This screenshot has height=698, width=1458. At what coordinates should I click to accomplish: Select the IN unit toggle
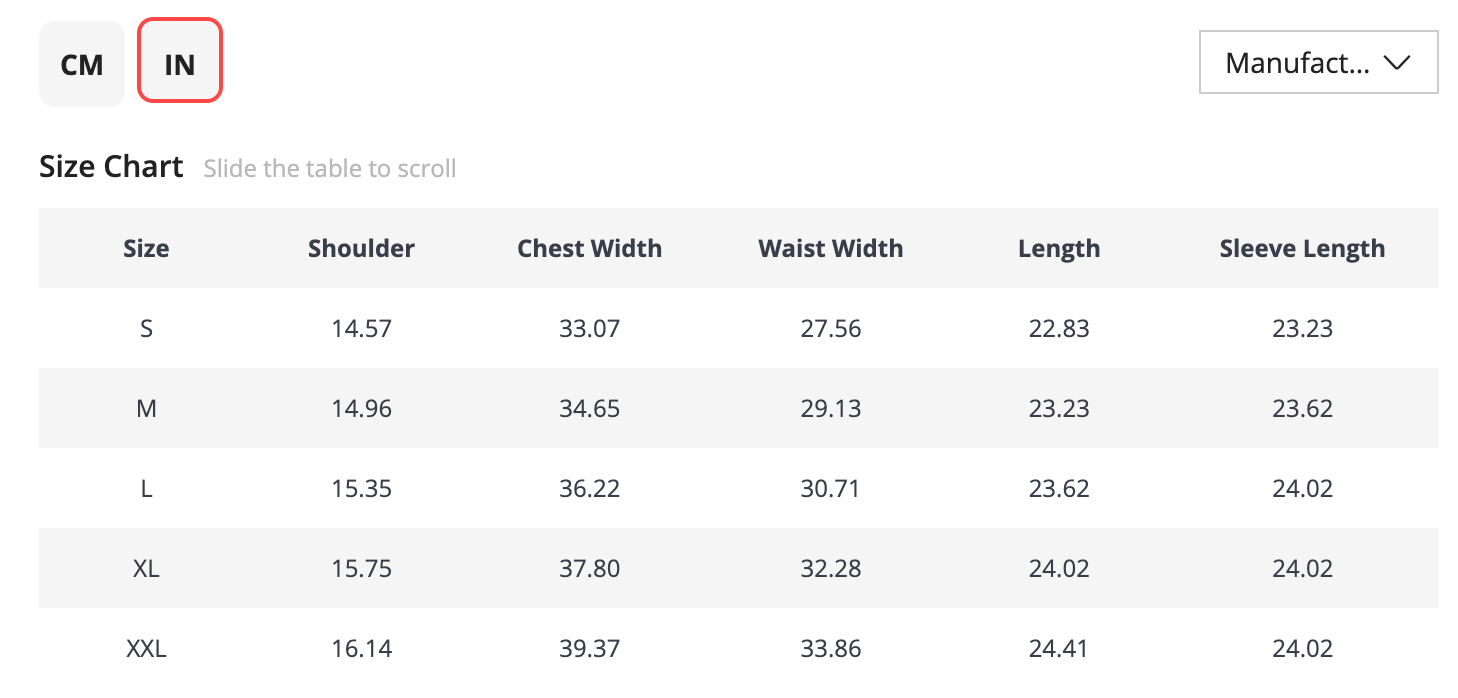coord(180,60)
